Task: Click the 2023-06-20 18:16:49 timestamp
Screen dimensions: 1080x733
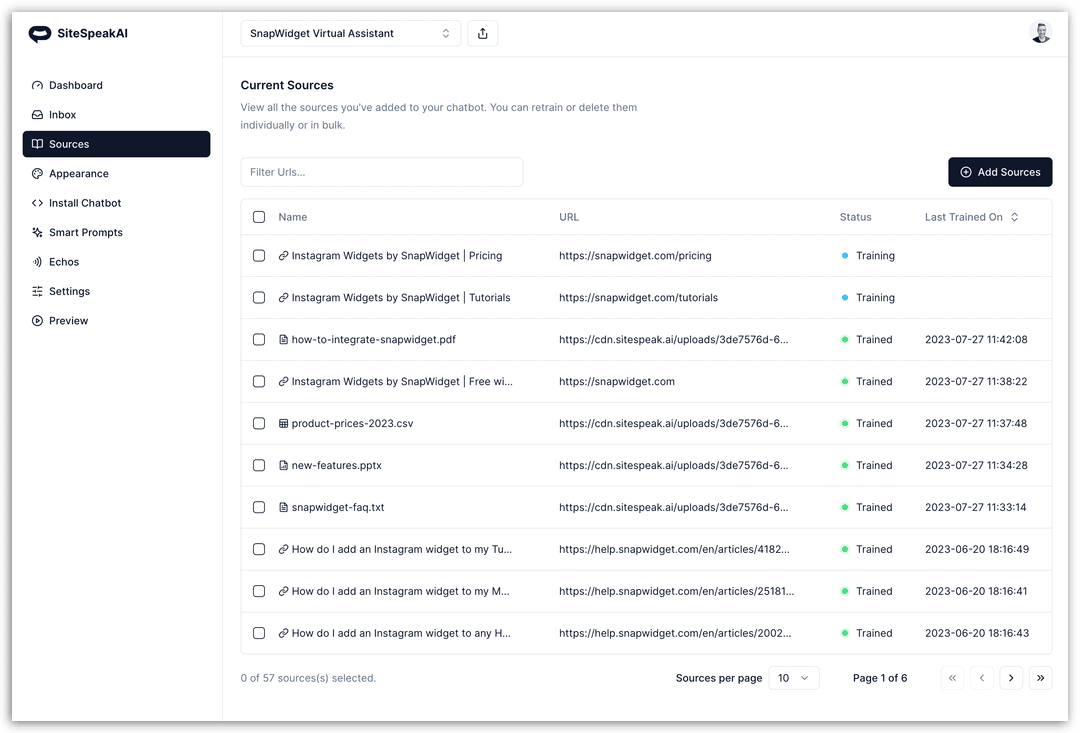Action: 977,550
